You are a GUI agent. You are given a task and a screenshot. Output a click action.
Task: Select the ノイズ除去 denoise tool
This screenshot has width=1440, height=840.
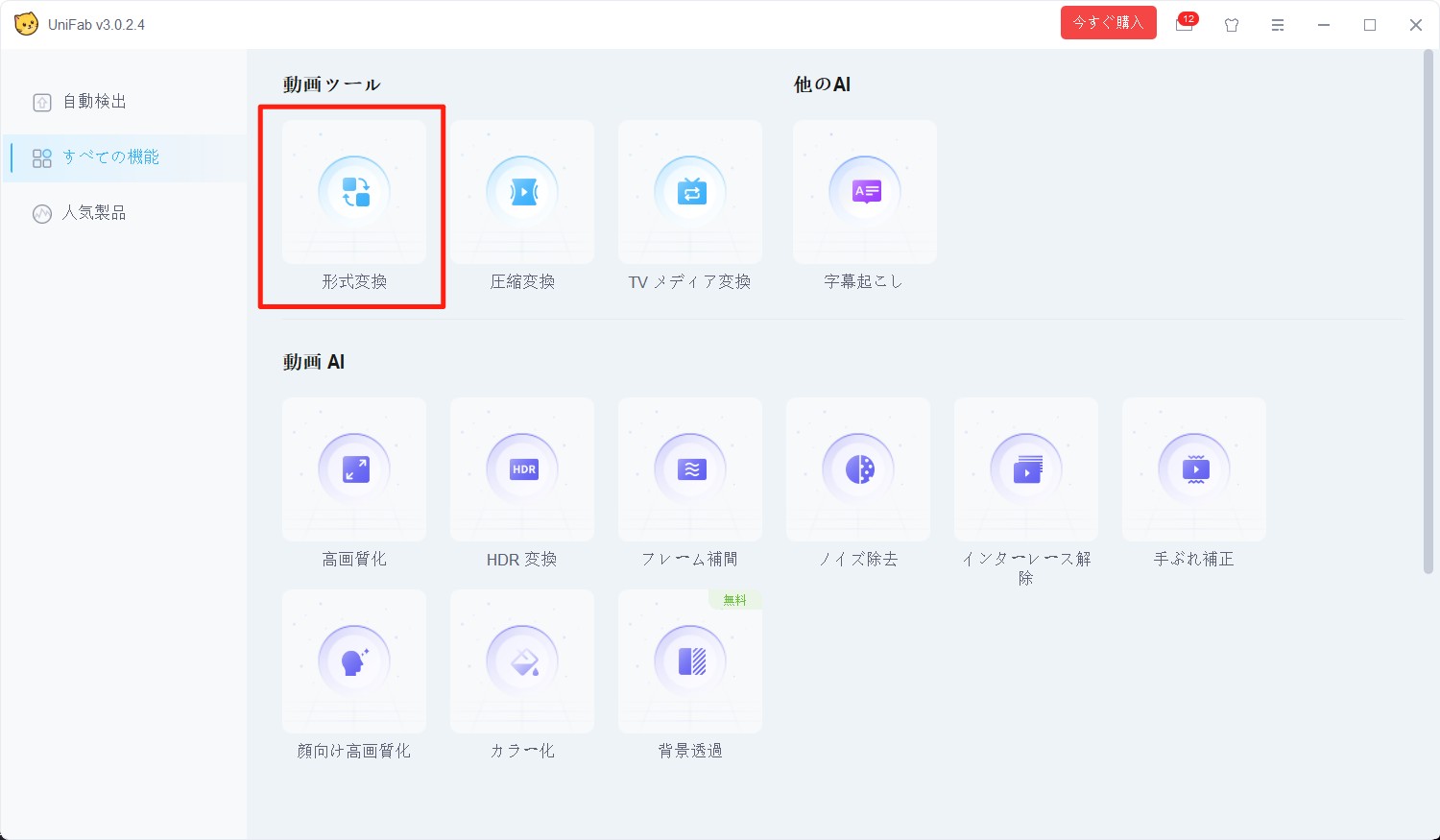[x=858, y=469]
